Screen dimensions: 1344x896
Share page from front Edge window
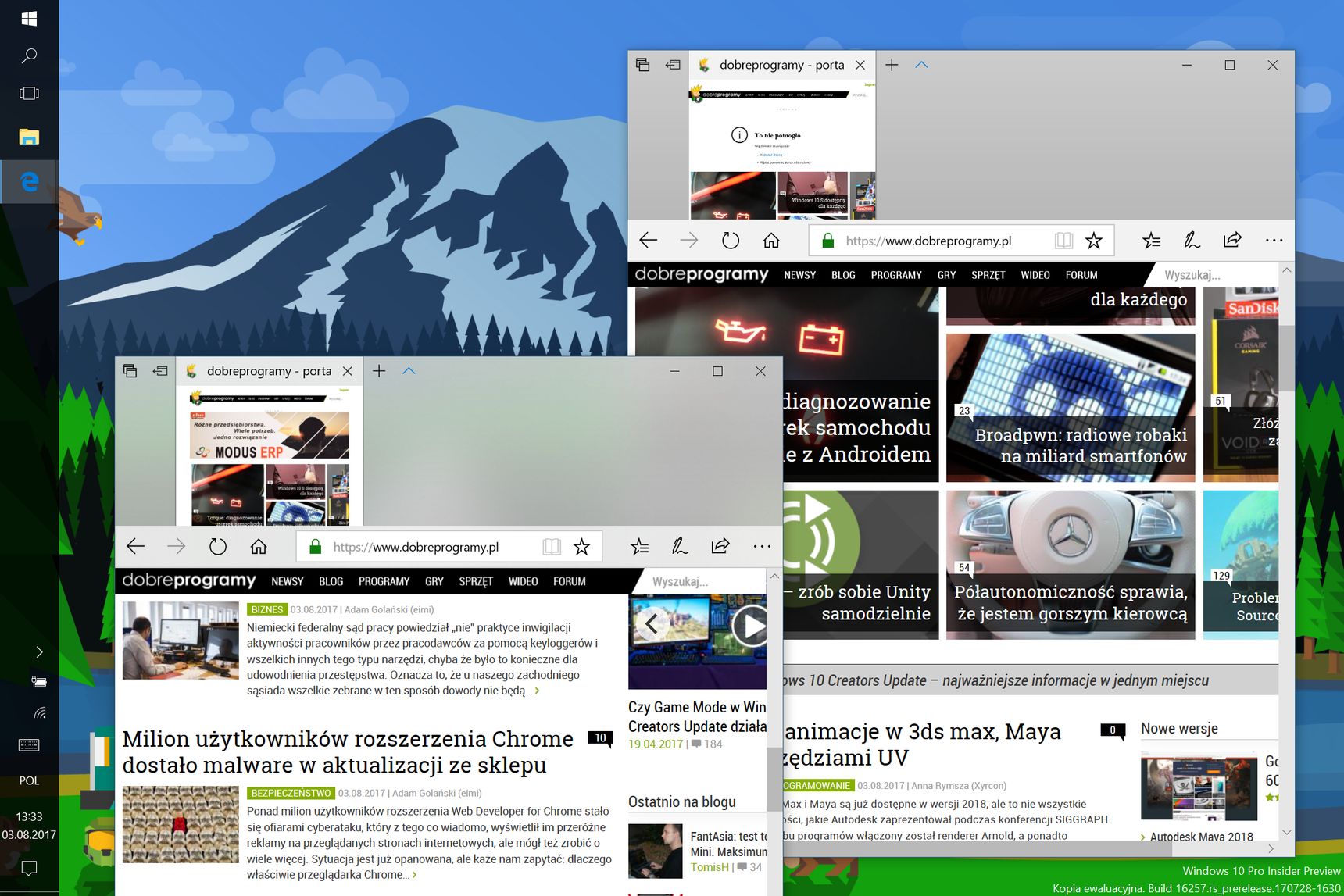720,547
